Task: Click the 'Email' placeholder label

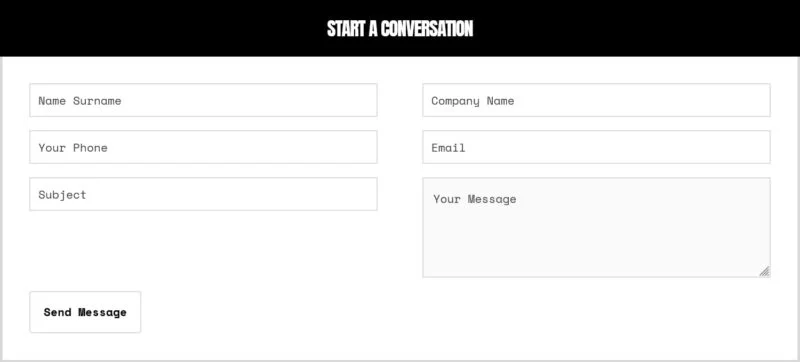Action: 448,147
